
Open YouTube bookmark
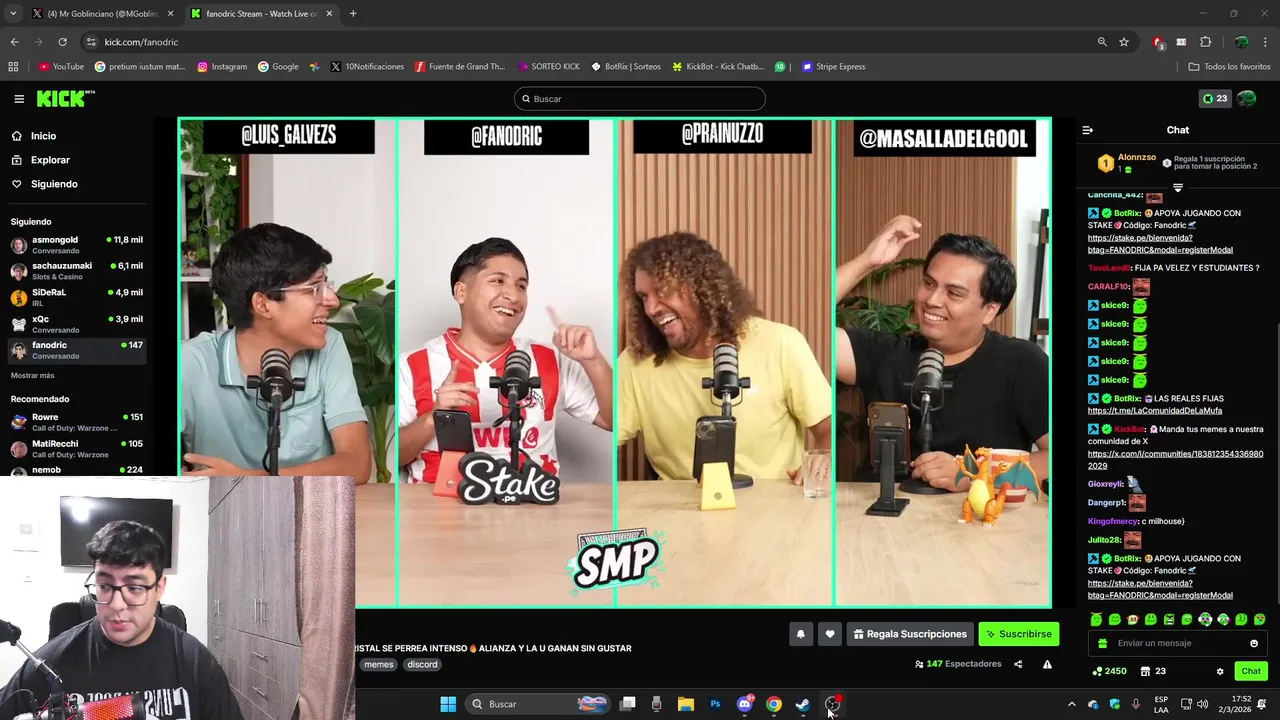click(x=61, y=67)
